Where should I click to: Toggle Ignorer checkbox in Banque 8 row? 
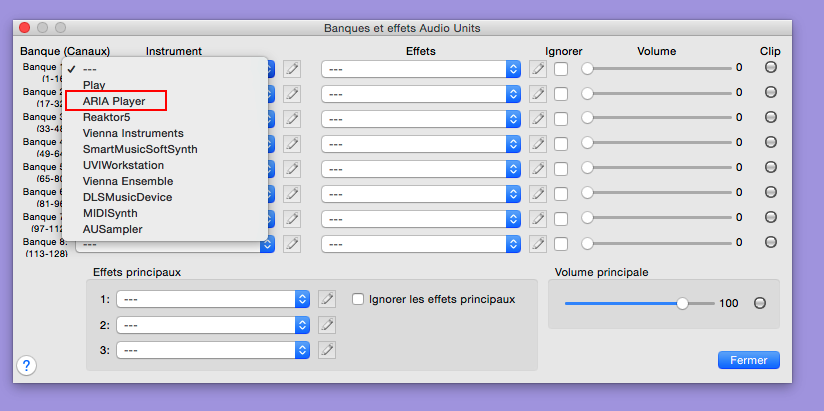[562, 243]
